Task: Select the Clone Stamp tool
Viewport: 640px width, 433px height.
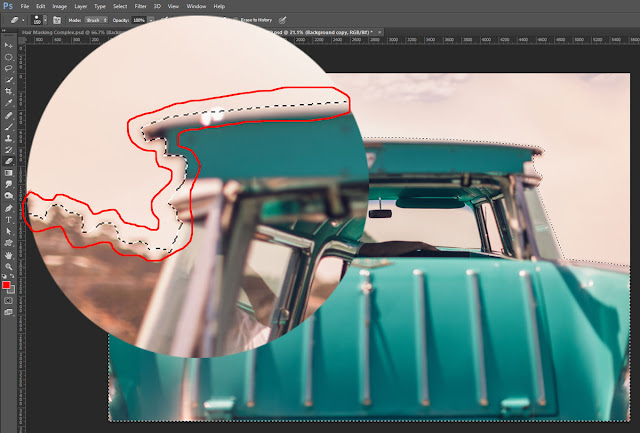Action: (9, 138)
